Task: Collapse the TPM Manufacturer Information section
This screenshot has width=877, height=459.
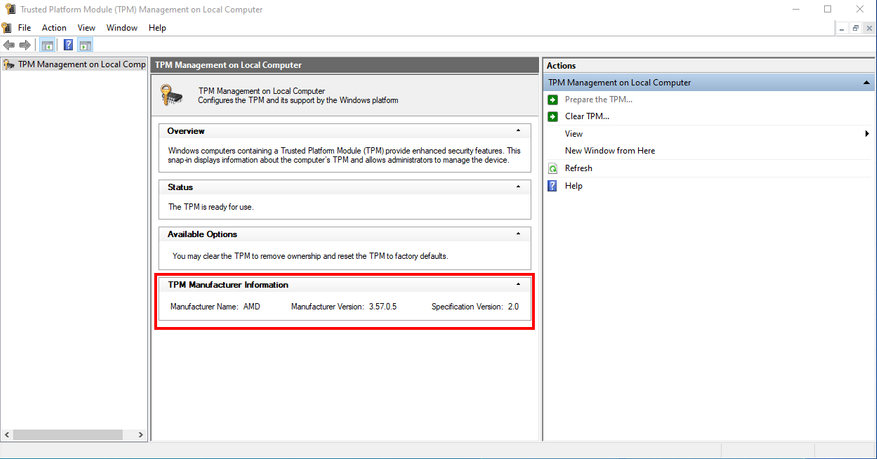Action: pyautogui.click(x=517, y=285)
